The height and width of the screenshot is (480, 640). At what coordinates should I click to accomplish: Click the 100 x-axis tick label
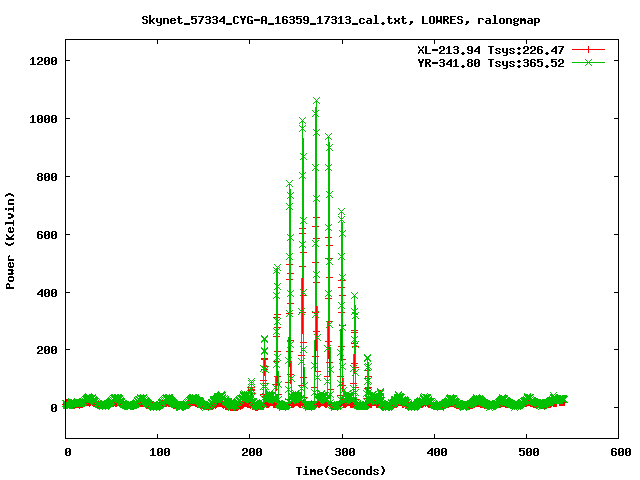[x=160, y=452]
